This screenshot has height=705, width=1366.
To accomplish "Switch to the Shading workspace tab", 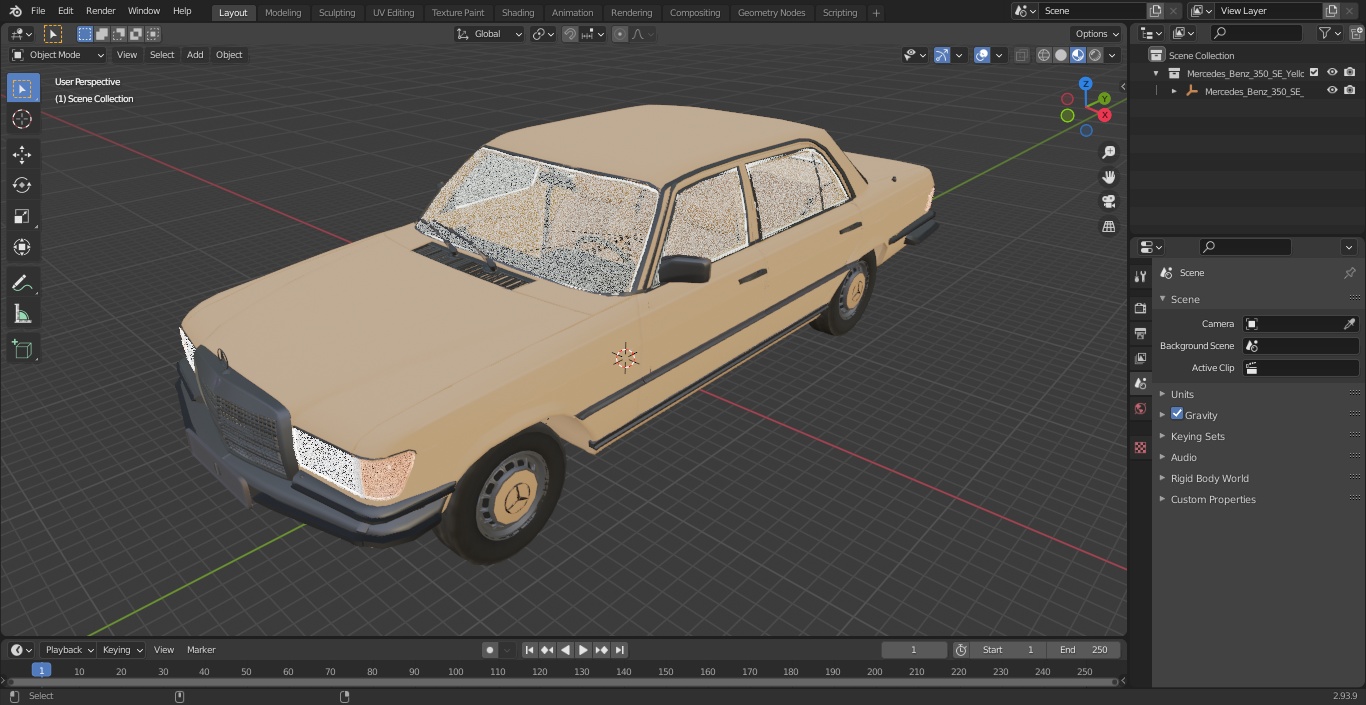I will 518,13.
